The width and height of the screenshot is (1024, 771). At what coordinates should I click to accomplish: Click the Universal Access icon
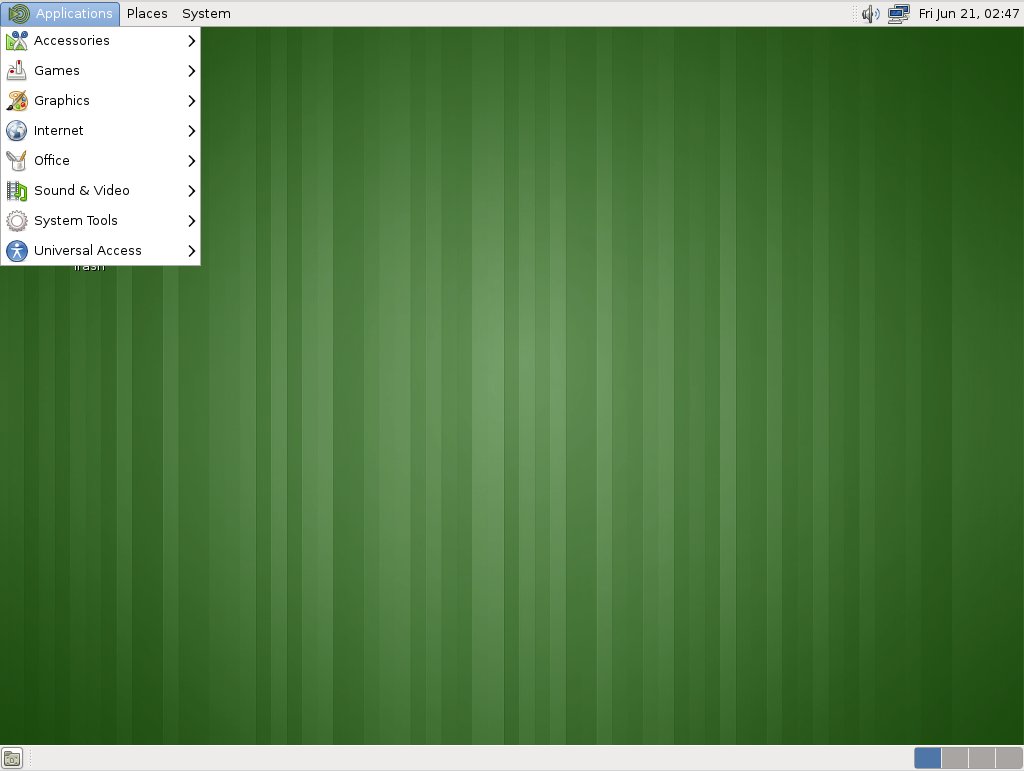(x=16, y=251)
